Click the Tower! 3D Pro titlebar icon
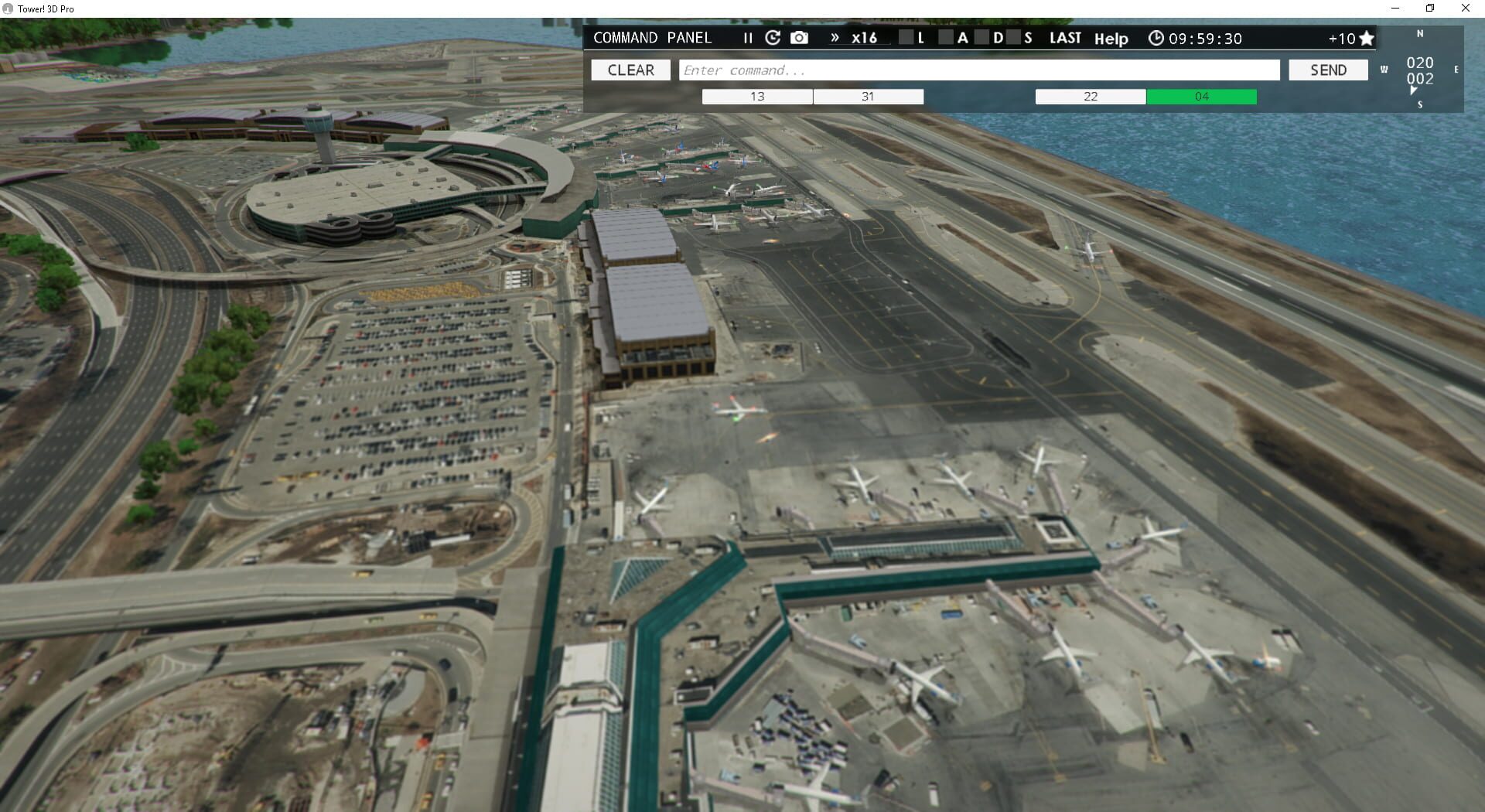Image resolution: width=1485 pixels, height=812 pixels. (8, 9)
